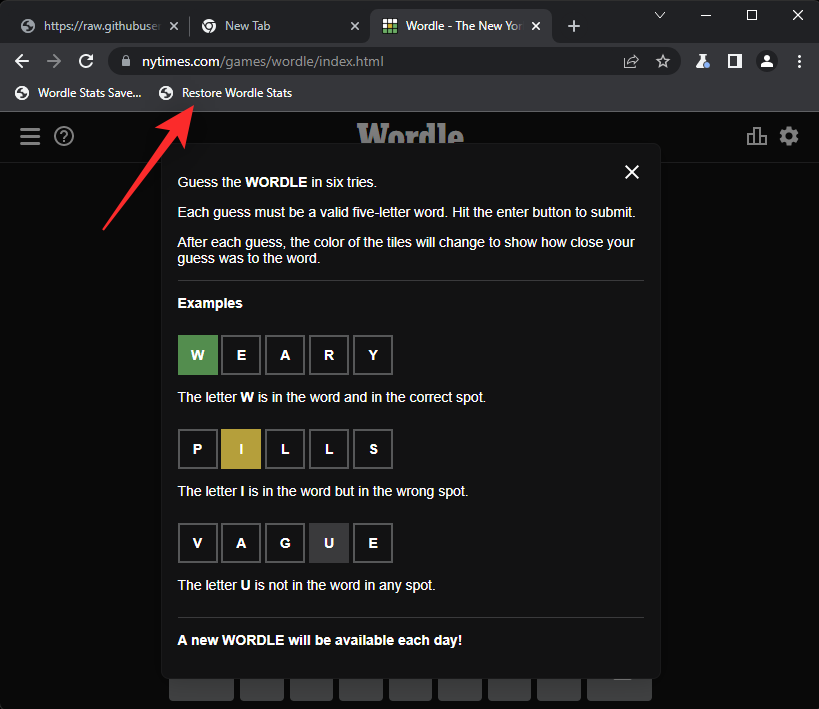Expand the tab search dropdown
Viewport: 819px width, 709px height.
tap(660, 15)
